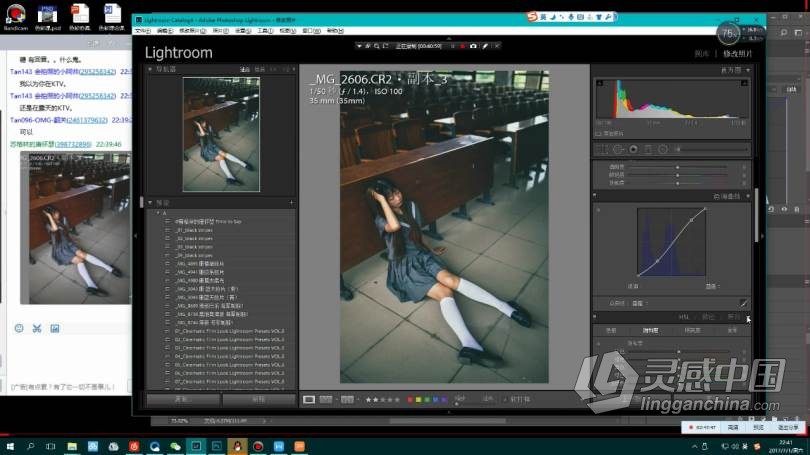Toggle the HSL panel on/off switch
The image size is (810, 455).
(595, 317)
